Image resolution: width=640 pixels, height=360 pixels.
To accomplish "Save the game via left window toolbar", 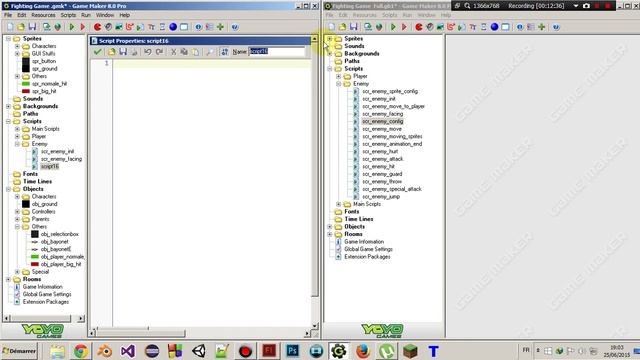I will click(x=32, y=27).
